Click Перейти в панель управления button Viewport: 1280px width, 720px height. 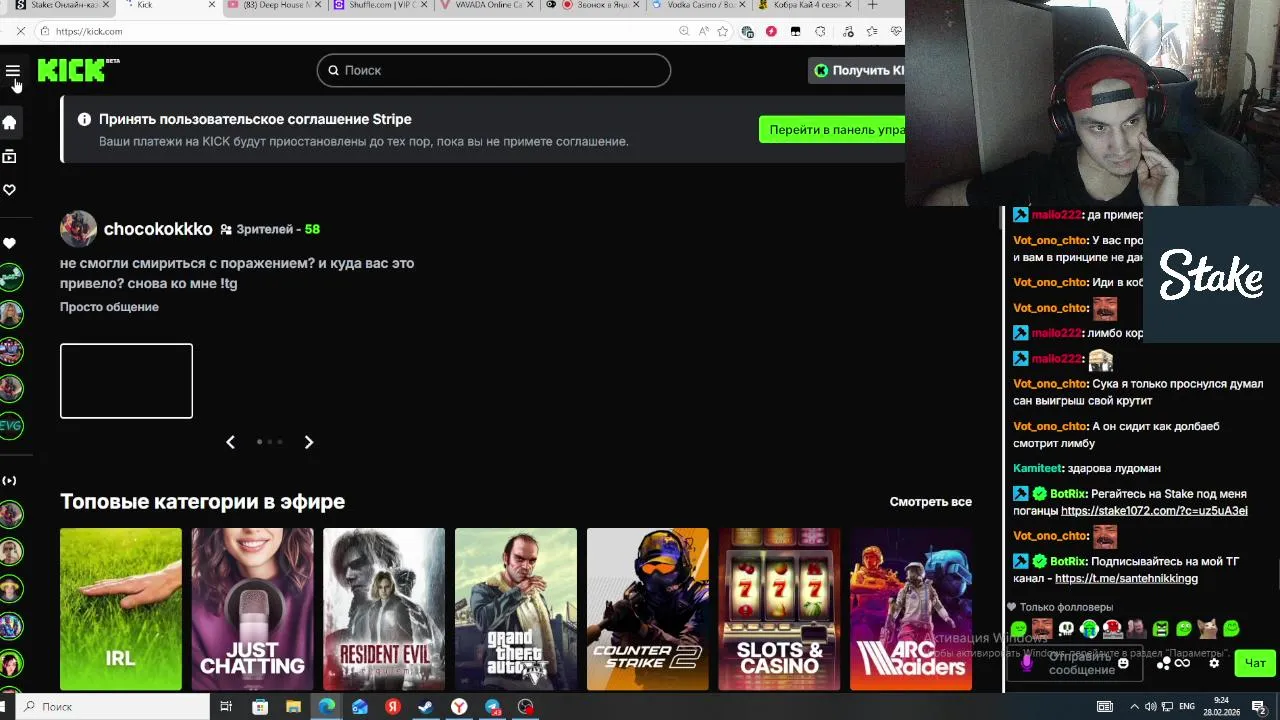832,130
